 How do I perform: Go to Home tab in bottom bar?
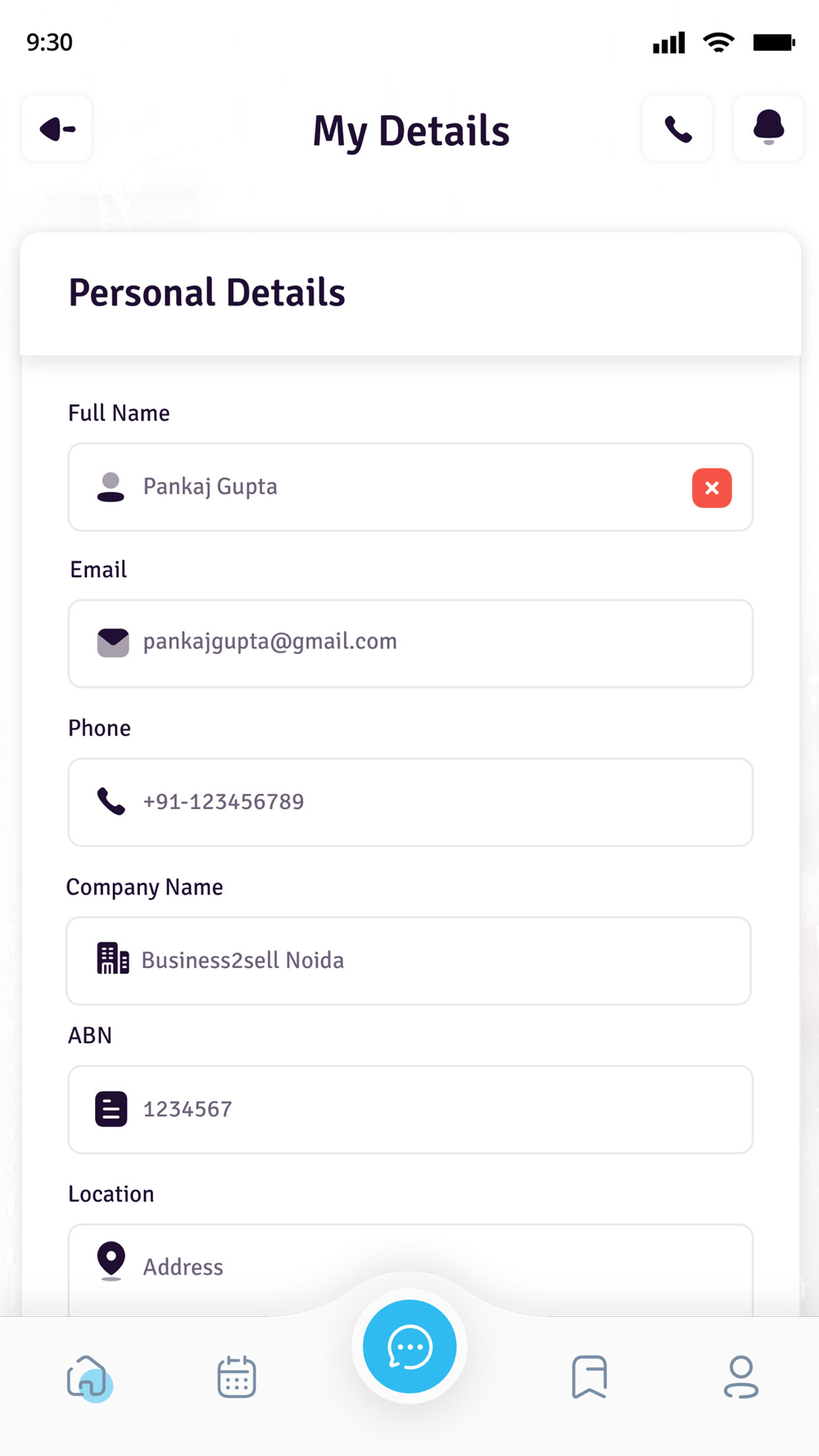coord(88,1377)
